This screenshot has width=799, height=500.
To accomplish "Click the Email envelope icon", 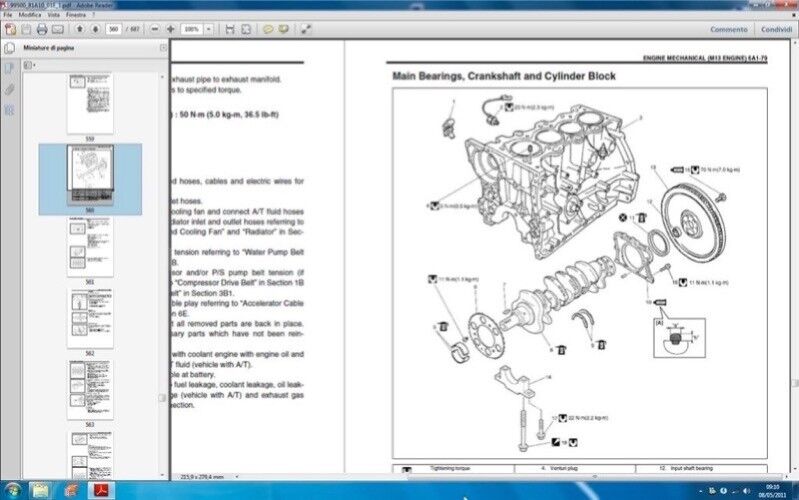I will [x=57, y=30].
